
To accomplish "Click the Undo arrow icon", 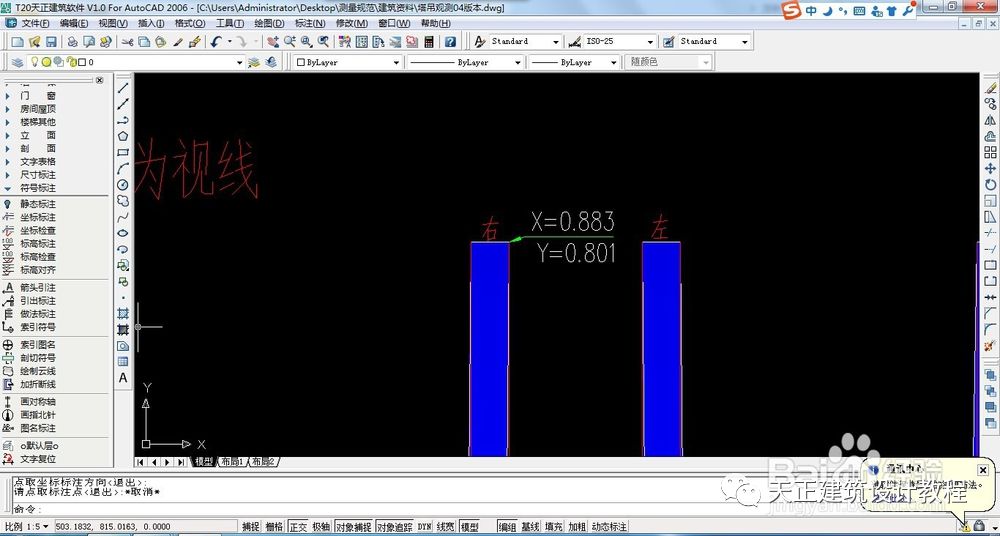I will point(216,41).
